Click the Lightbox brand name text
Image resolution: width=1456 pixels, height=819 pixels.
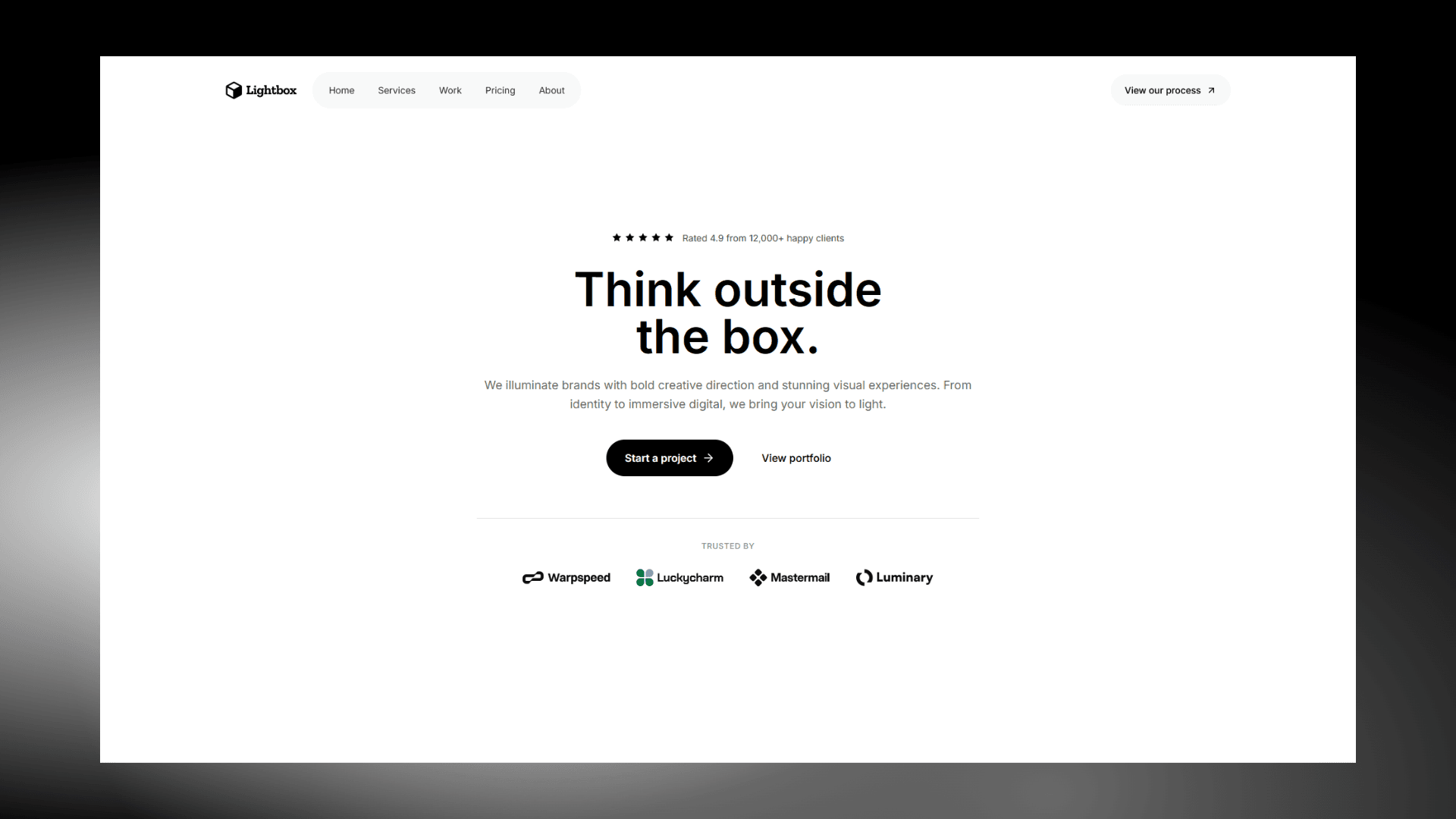271,90
